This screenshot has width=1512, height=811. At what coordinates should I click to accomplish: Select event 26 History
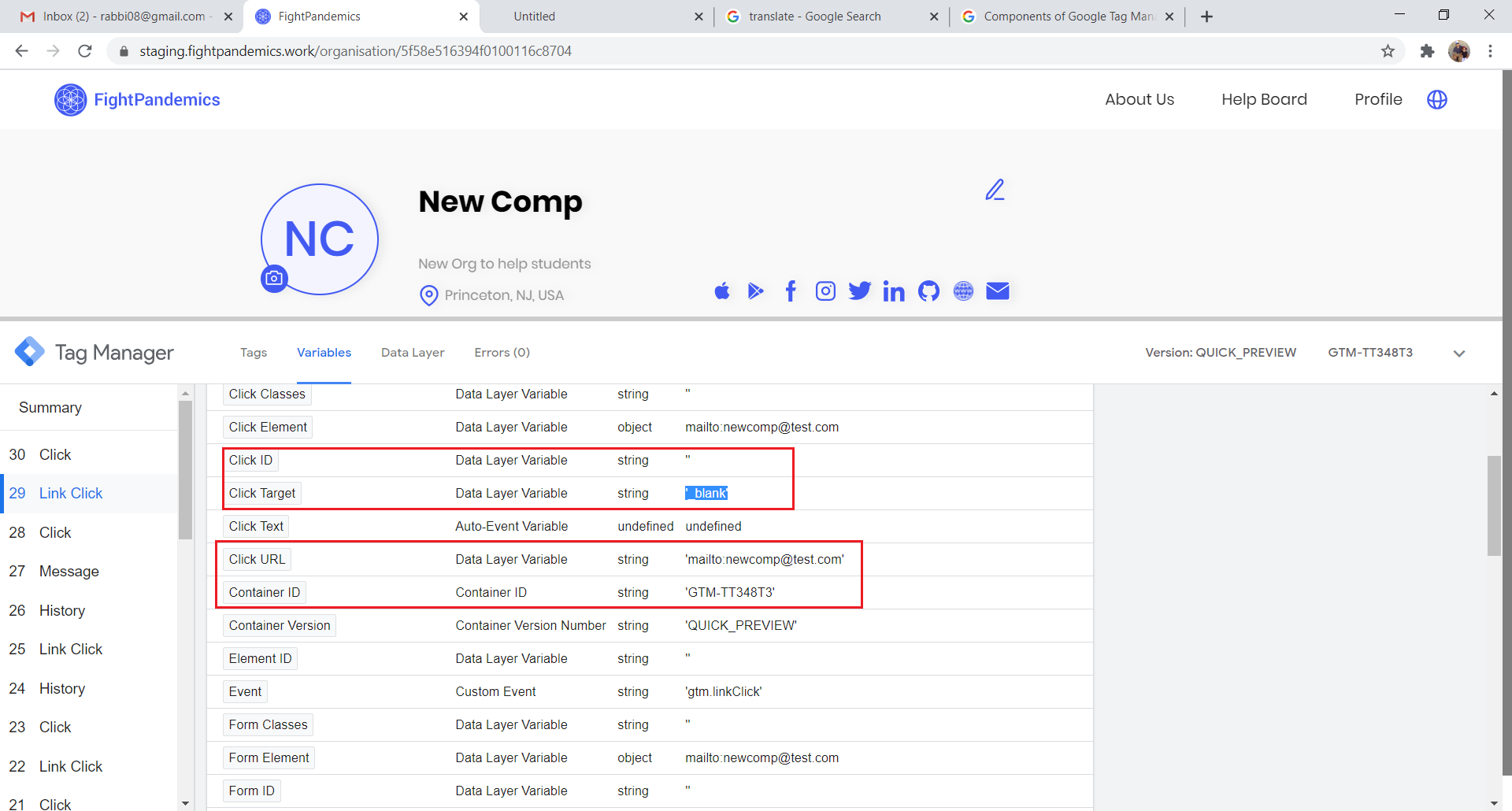point(89,610)
